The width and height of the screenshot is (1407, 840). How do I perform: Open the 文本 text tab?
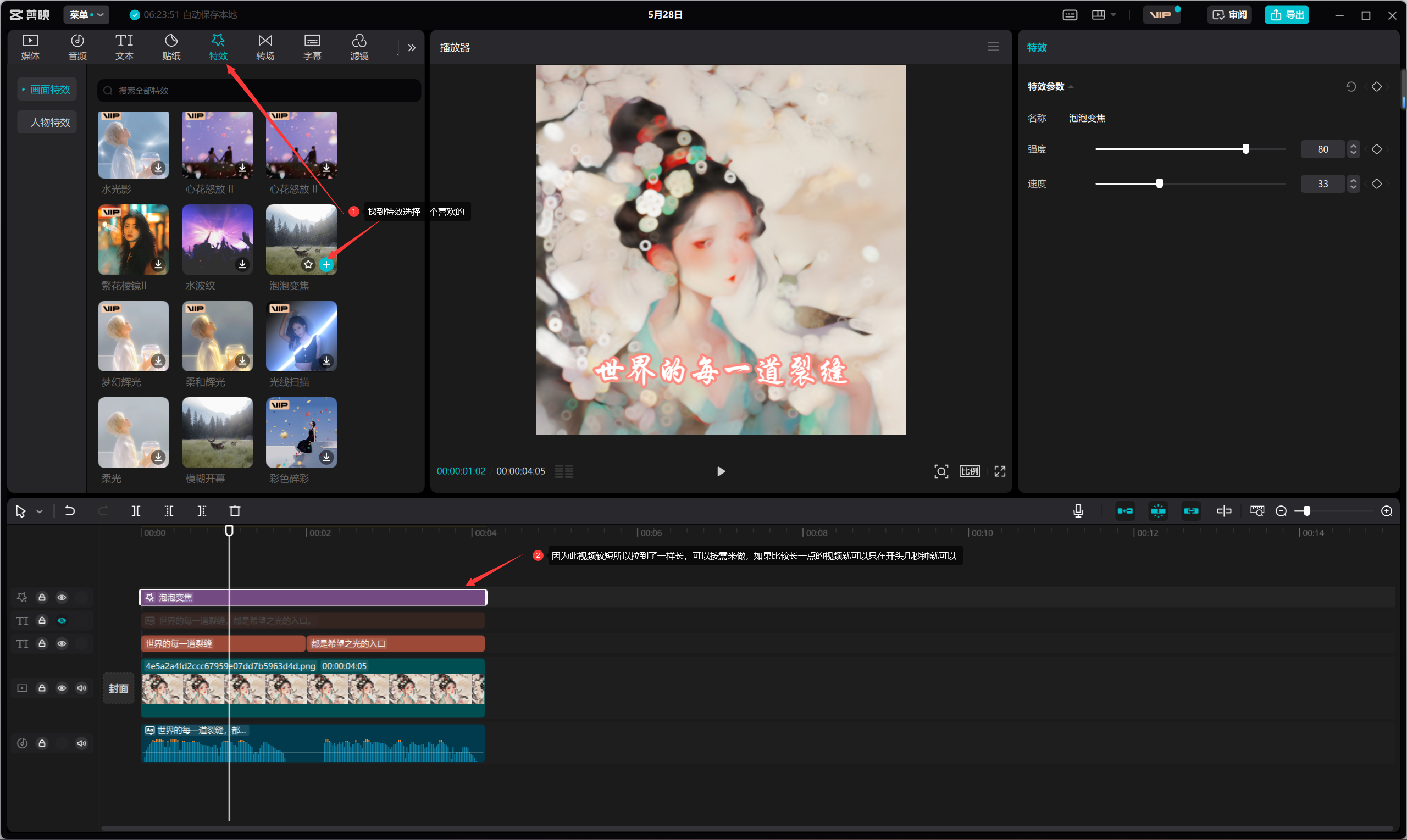tap(124, 47)
